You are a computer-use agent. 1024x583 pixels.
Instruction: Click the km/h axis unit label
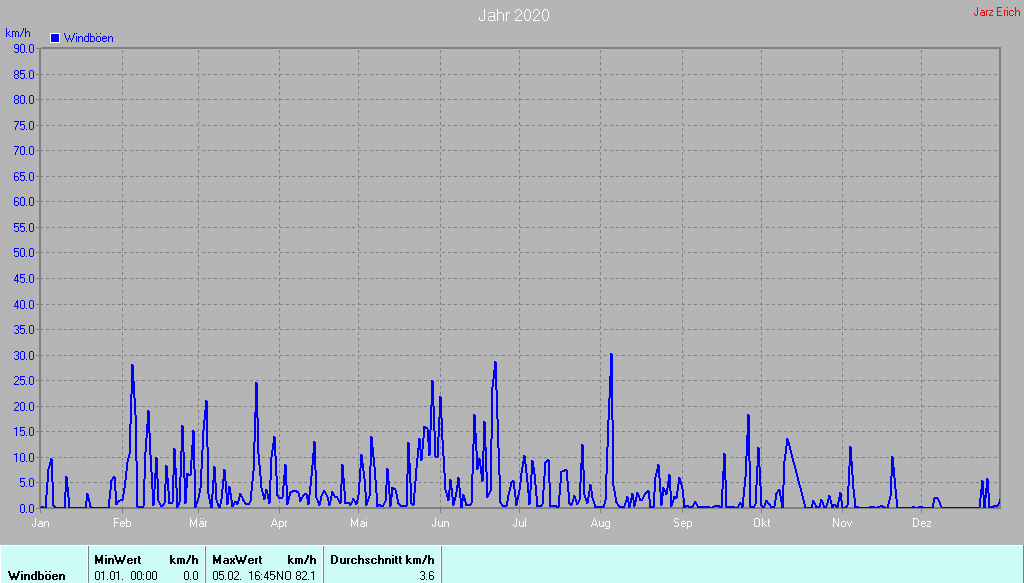tap(18, 33)
